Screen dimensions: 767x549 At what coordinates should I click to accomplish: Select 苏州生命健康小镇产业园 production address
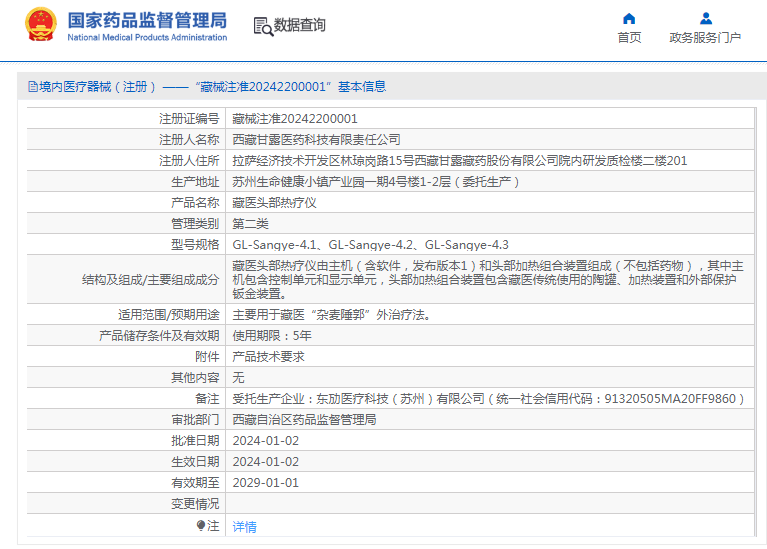[x=375, y=182]
